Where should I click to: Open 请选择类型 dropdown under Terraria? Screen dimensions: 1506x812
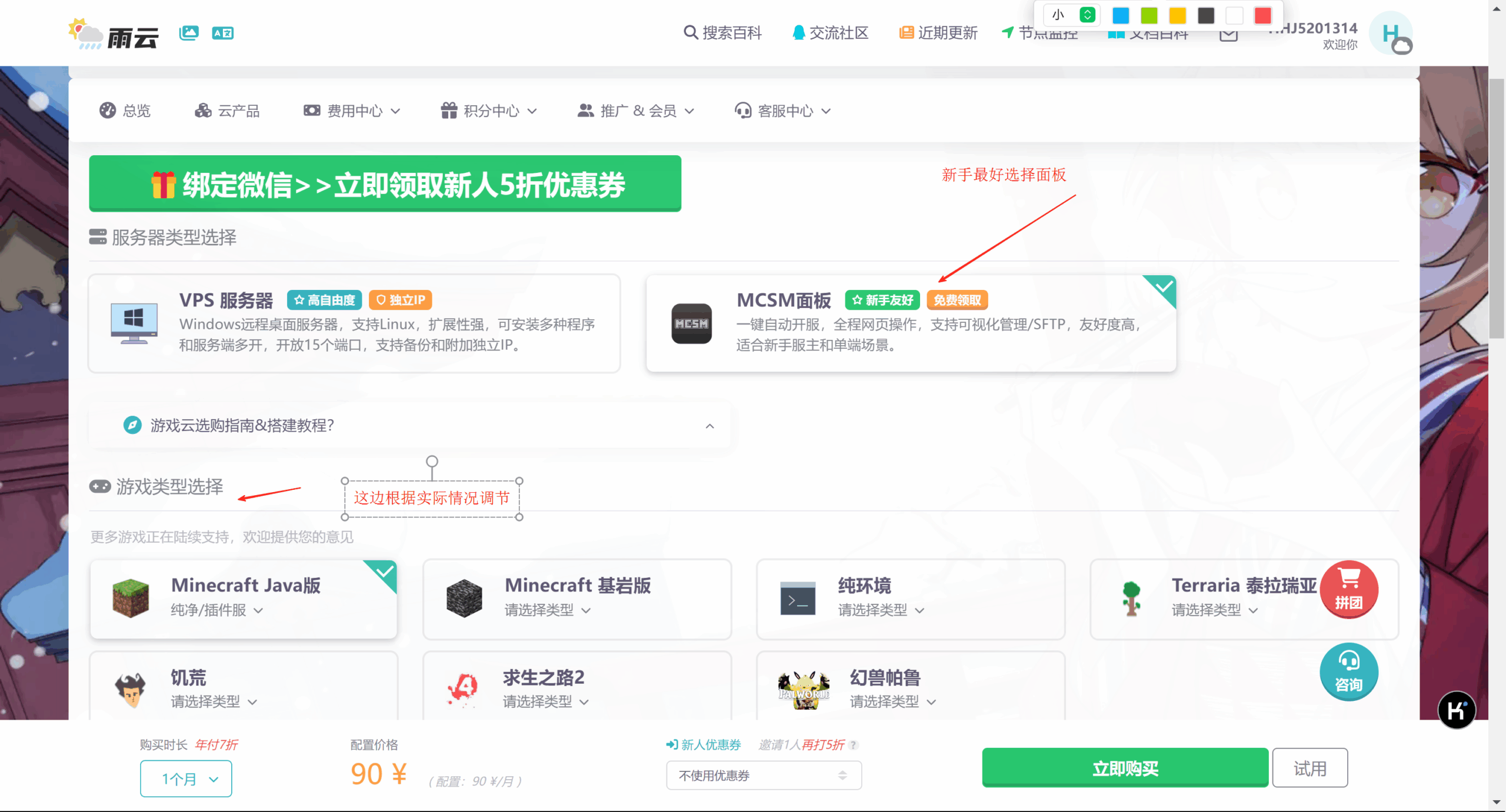(x=1215, y=610)
